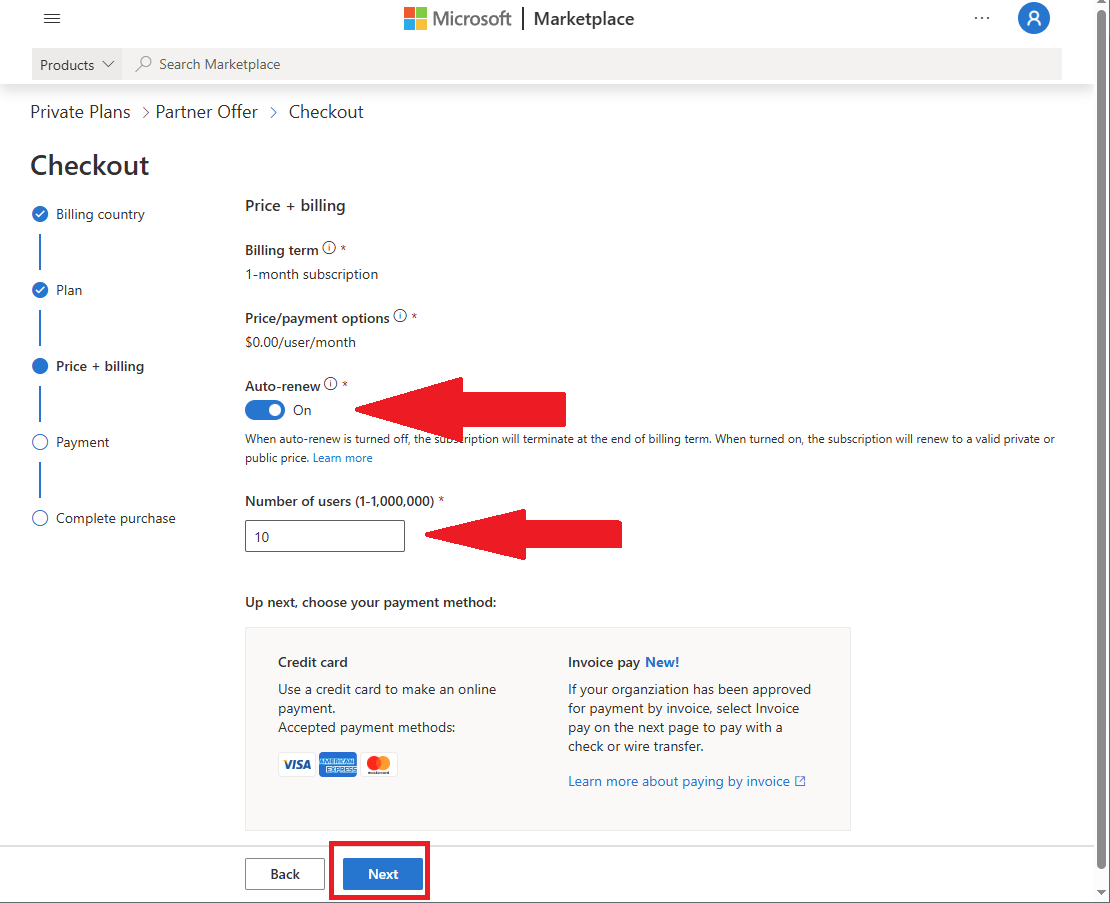Image resolution: width=1110 pixels, height=903 pixels.
Task: Click the Complete purchase step circle
Action: (40, 518)
